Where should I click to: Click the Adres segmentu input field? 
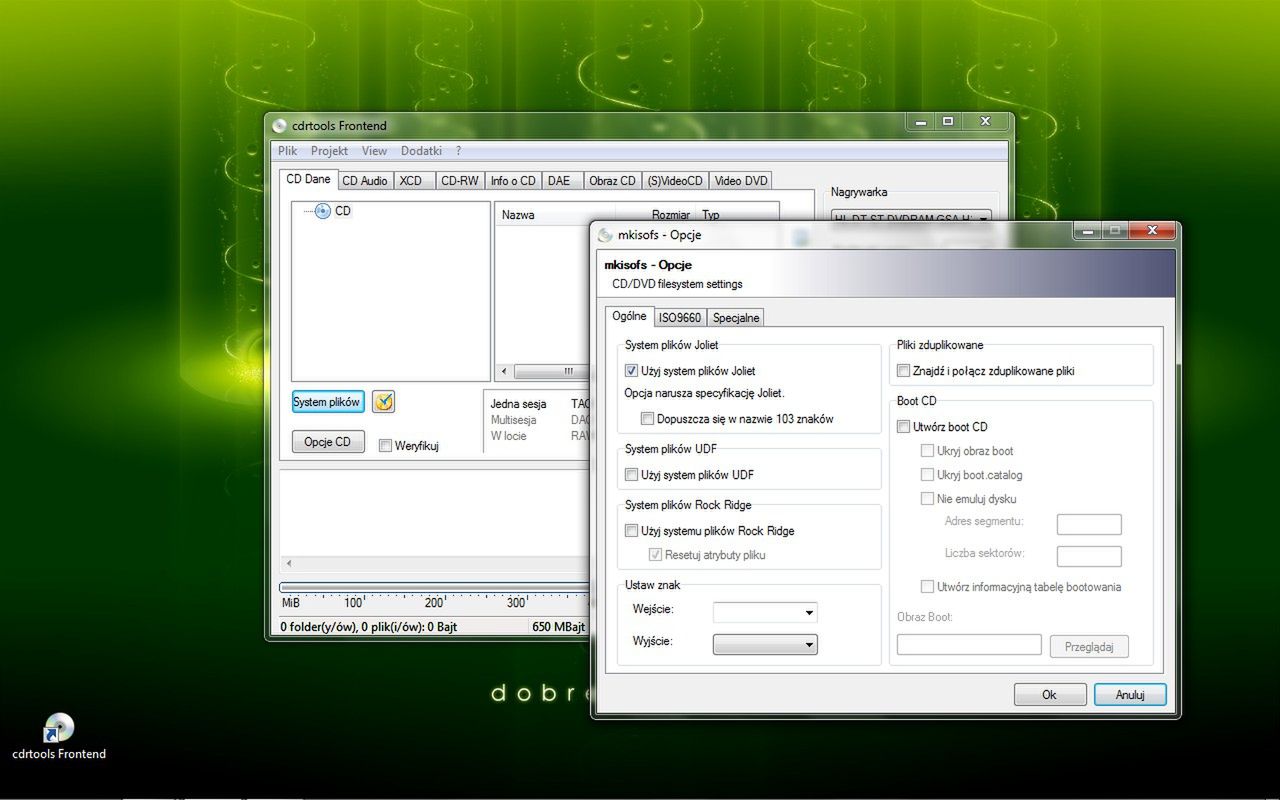pos(1089,524)
